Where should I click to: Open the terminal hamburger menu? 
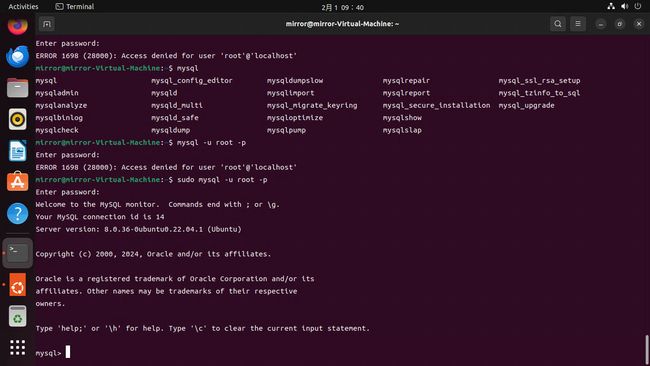578,24
